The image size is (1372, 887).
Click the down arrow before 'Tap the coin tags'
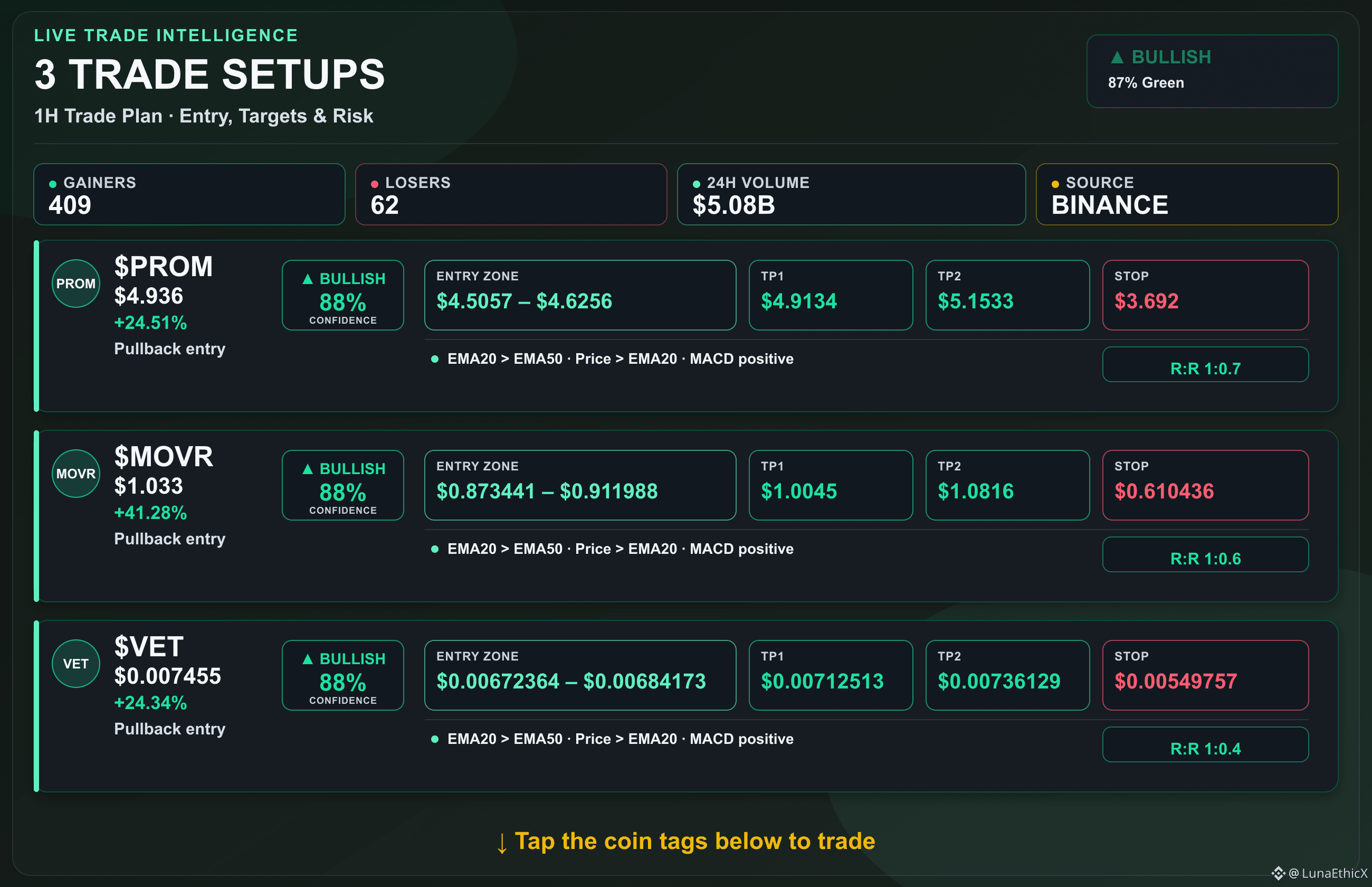coord(502,843)
